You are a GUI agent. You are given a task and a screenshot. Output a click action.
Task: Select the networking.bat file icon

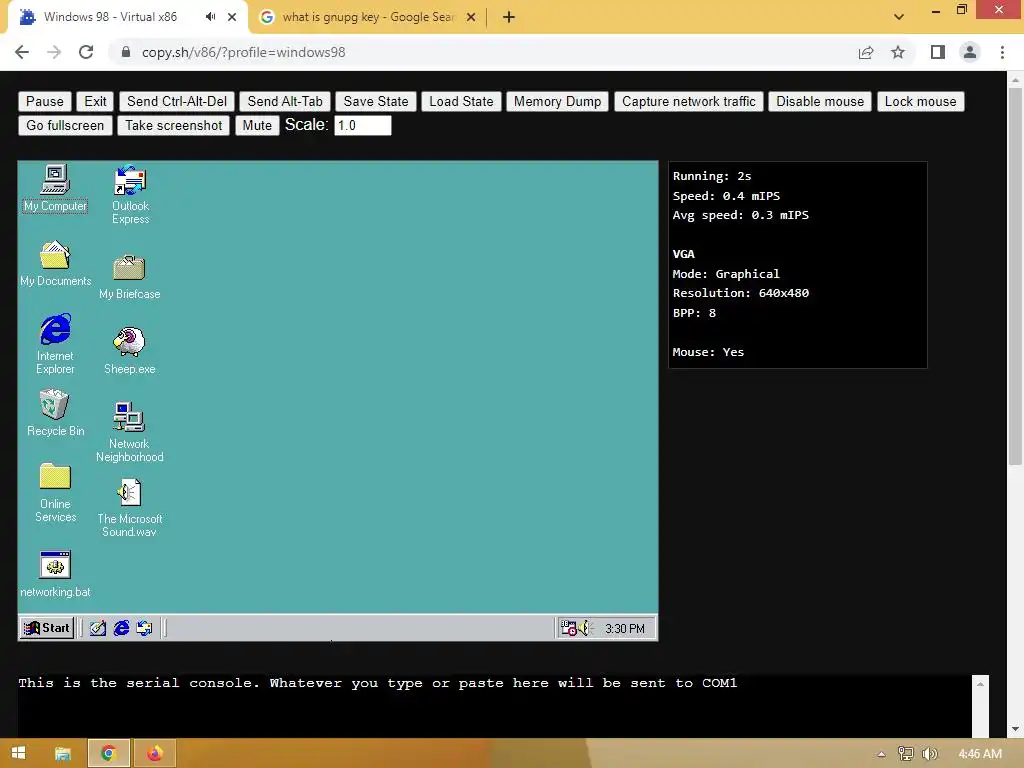56,574
